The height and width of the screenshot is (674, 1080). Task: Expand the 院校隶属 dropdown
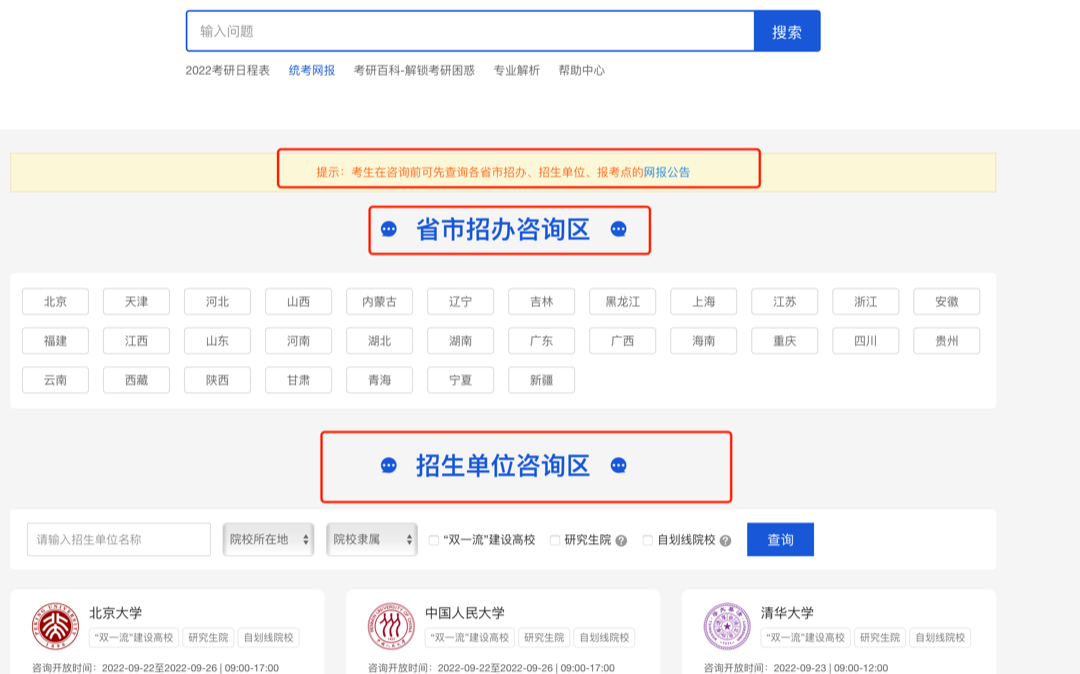coord(372,539)
